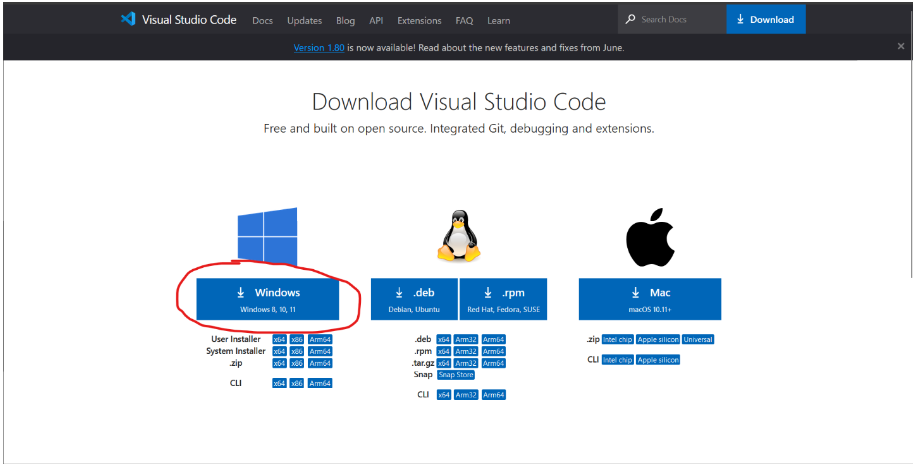Select Windows .zip x64 download
The width and height of the screenshot is (913, 464).
pyautogui.click(x=279, y=363)
